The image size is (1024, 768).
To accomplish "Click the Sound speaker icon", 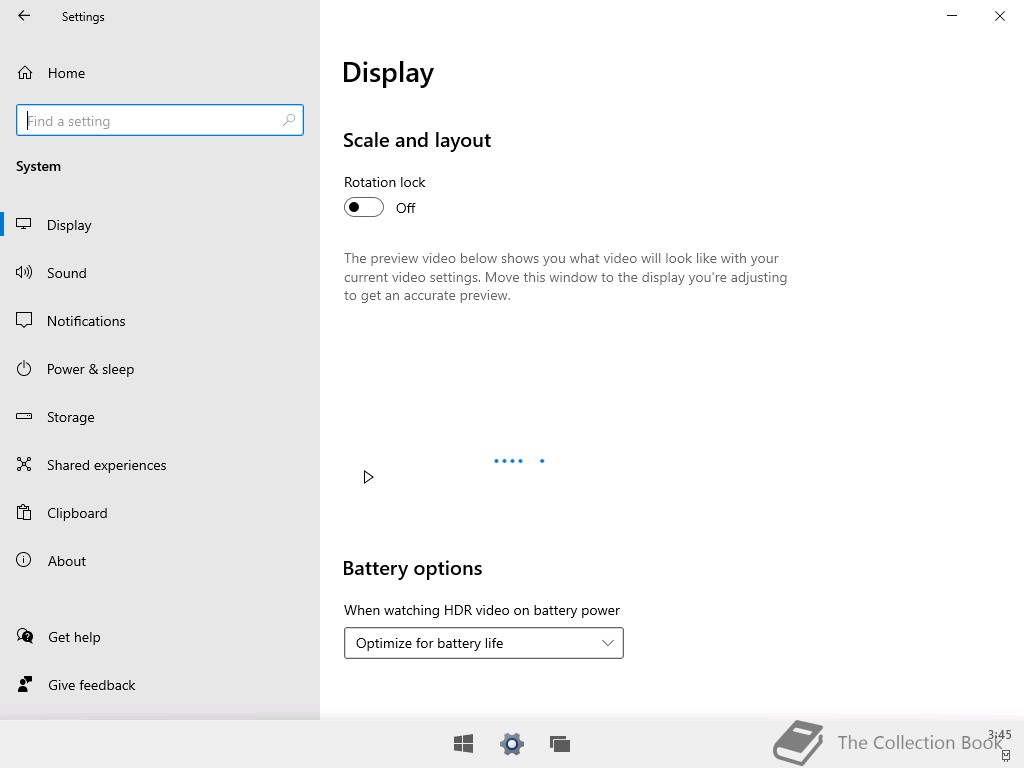I will click(x=24, y=272).
